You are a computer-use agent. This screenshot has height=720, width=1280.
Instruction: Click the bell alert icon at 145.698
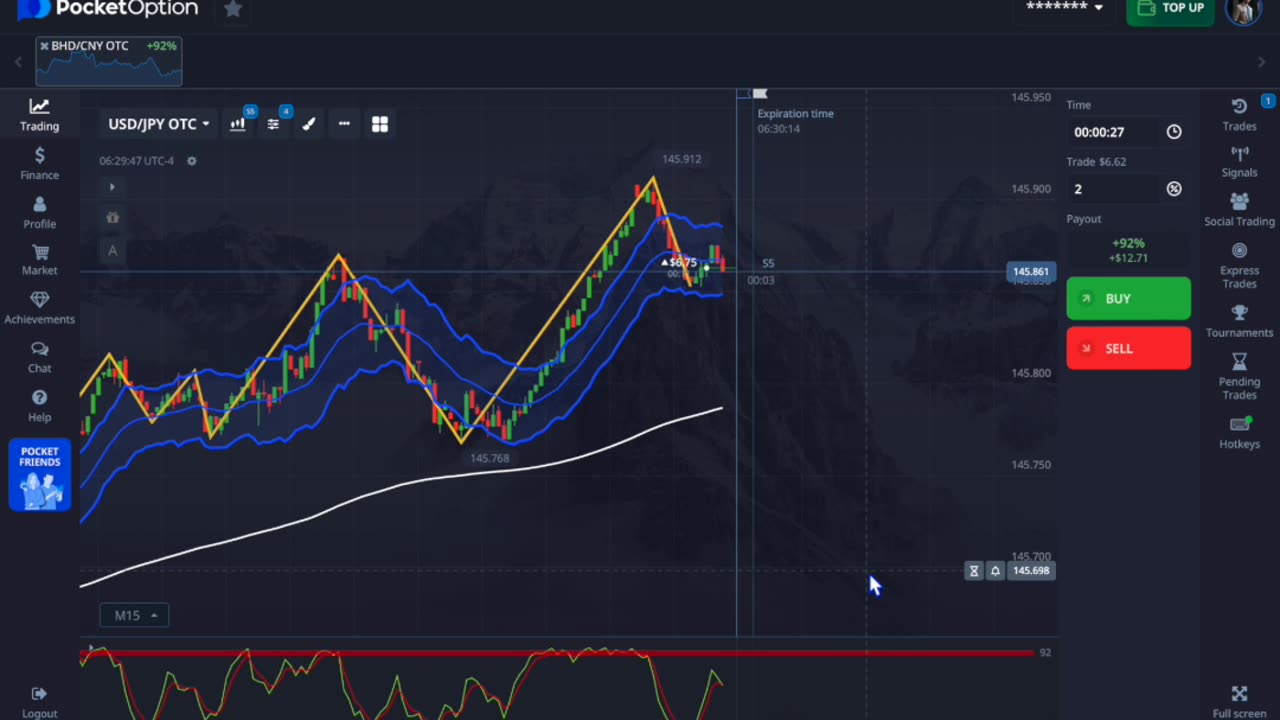995,571
